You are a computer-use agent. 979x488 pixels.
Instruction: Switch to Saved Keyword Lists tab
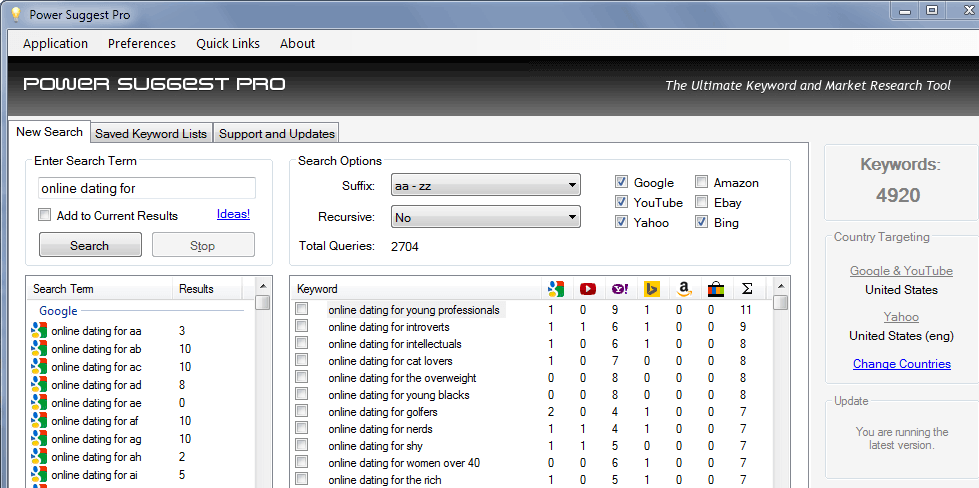point(151,134)
